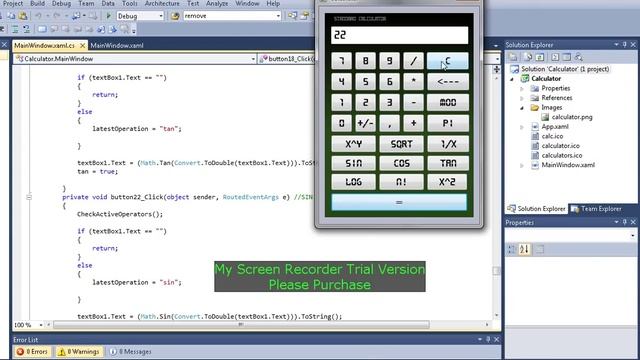Click the Paste icon in the toolbar
640x360 pixels.
pos(23,16)
